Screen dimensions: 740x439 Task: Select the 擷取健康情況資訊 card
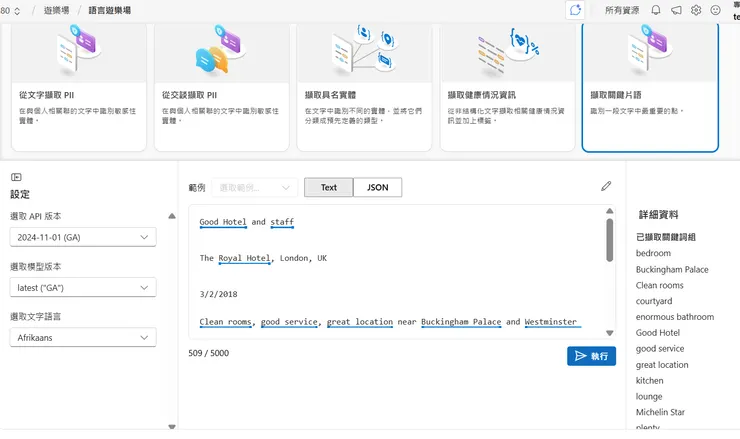[x=507, y=87]
